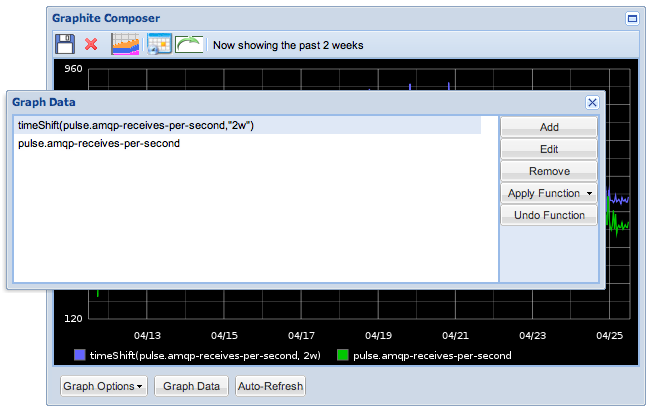Click the 04/17 x-axis date label
This screenshot has width=651, height=412.
pos(301,336)
